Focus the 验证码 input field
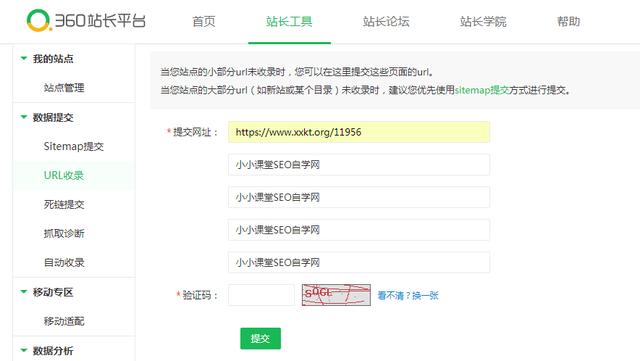Screen dimensions: 640x361 [x=261, y=295]
